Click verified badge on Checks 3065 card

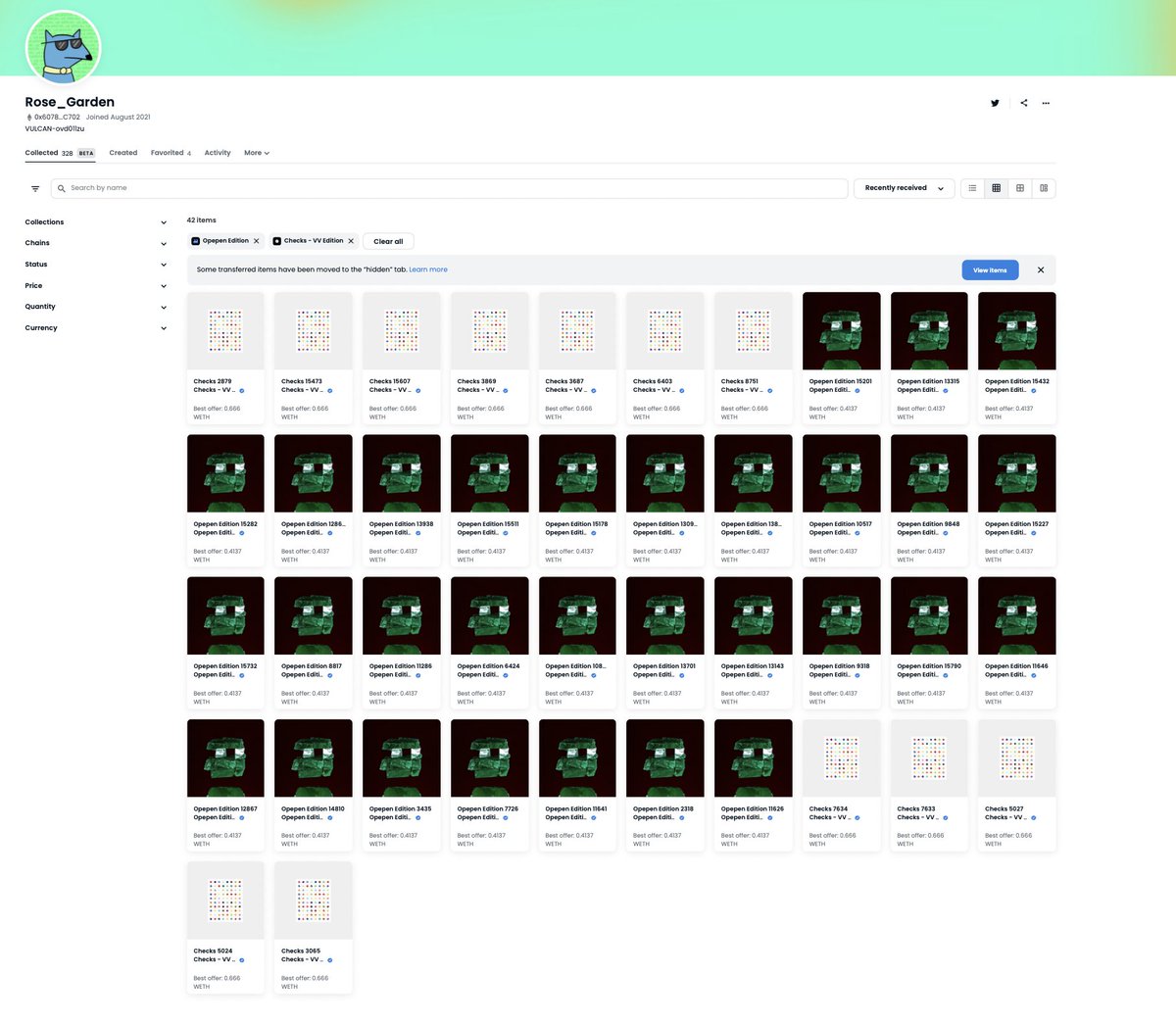pos(330,959)
